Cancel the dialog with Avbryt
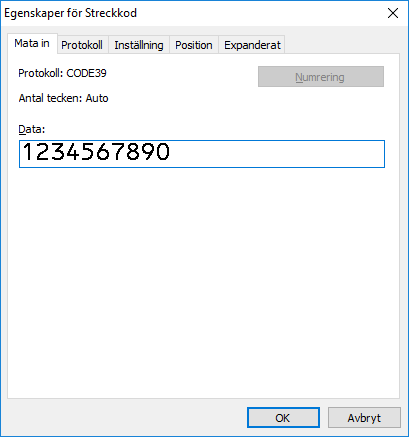Screen dimensions: 409x437 click(x=364, y=418)
